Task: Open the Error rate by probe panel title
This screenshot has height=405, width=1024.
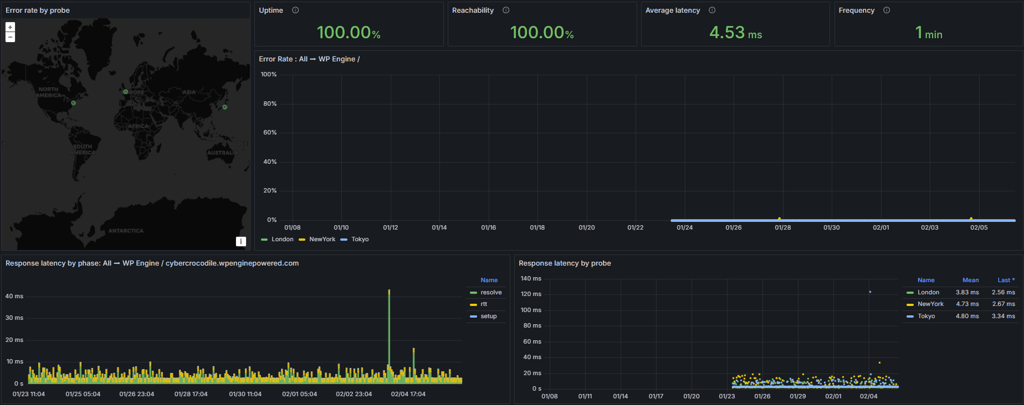Action: 38,10
